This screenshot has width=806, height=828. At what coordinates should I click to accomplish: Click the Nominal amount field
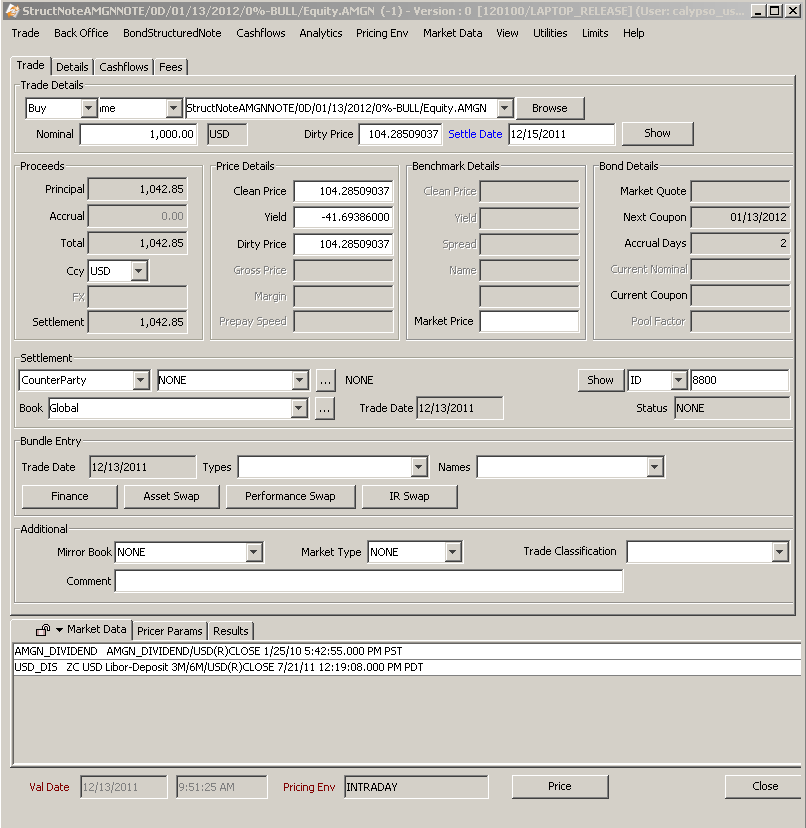tap(138, 134)
